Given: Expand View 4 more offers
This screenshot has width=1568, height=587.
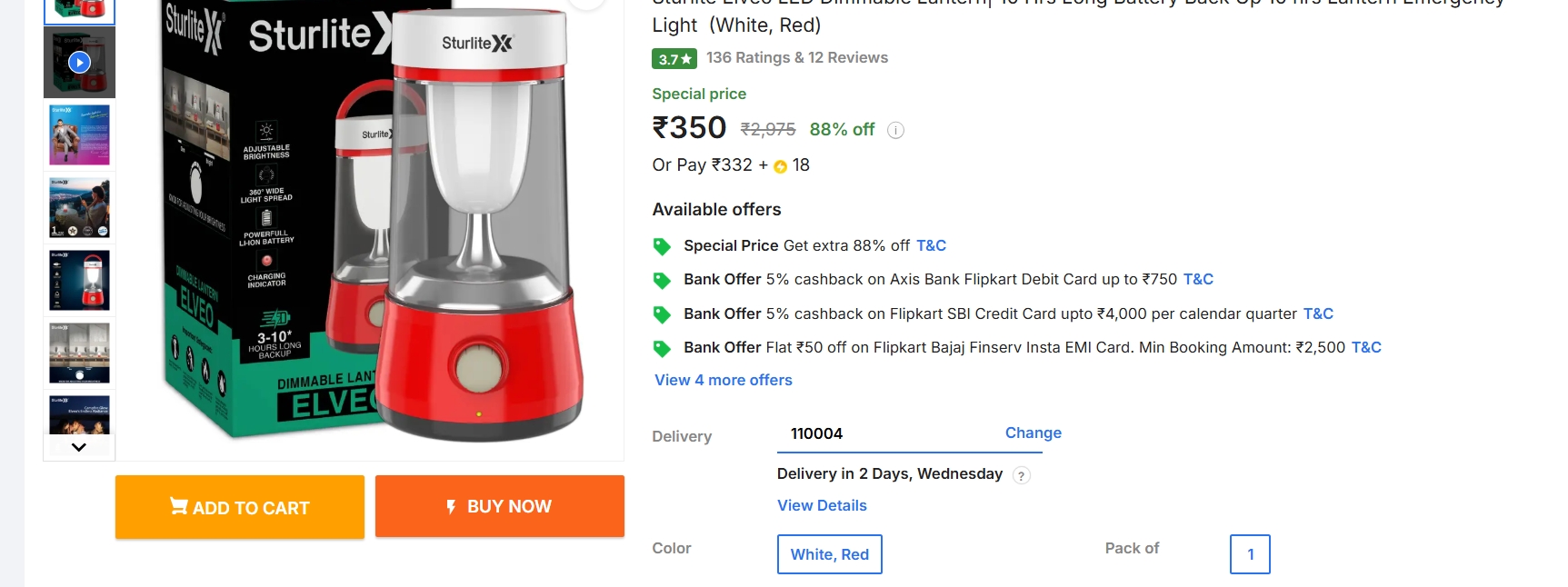Looking at the screenshot, I should coord(723,380).
